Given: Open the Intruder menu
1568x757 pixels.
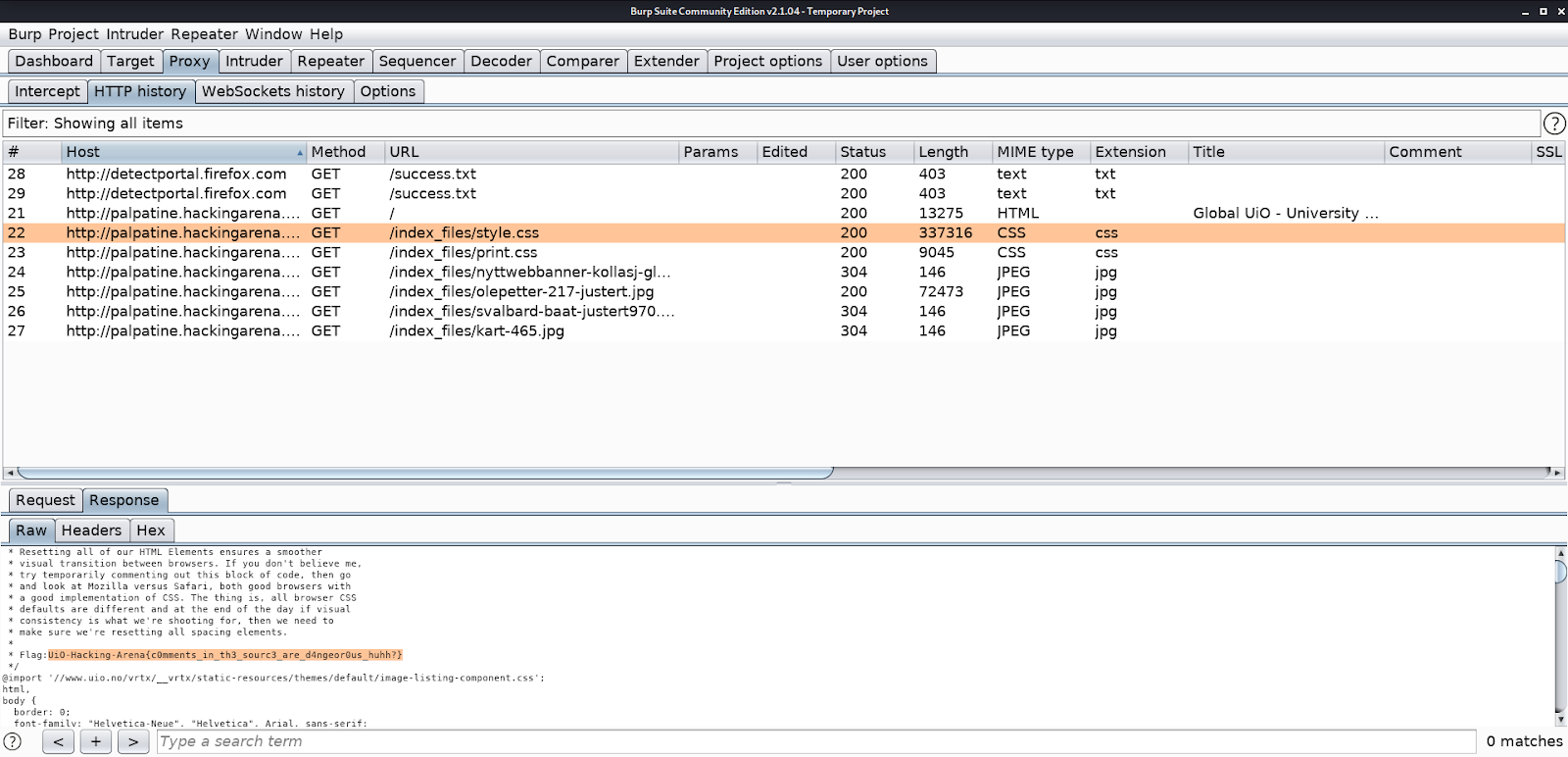Looking at the screenshot, I should coord(136,34).
